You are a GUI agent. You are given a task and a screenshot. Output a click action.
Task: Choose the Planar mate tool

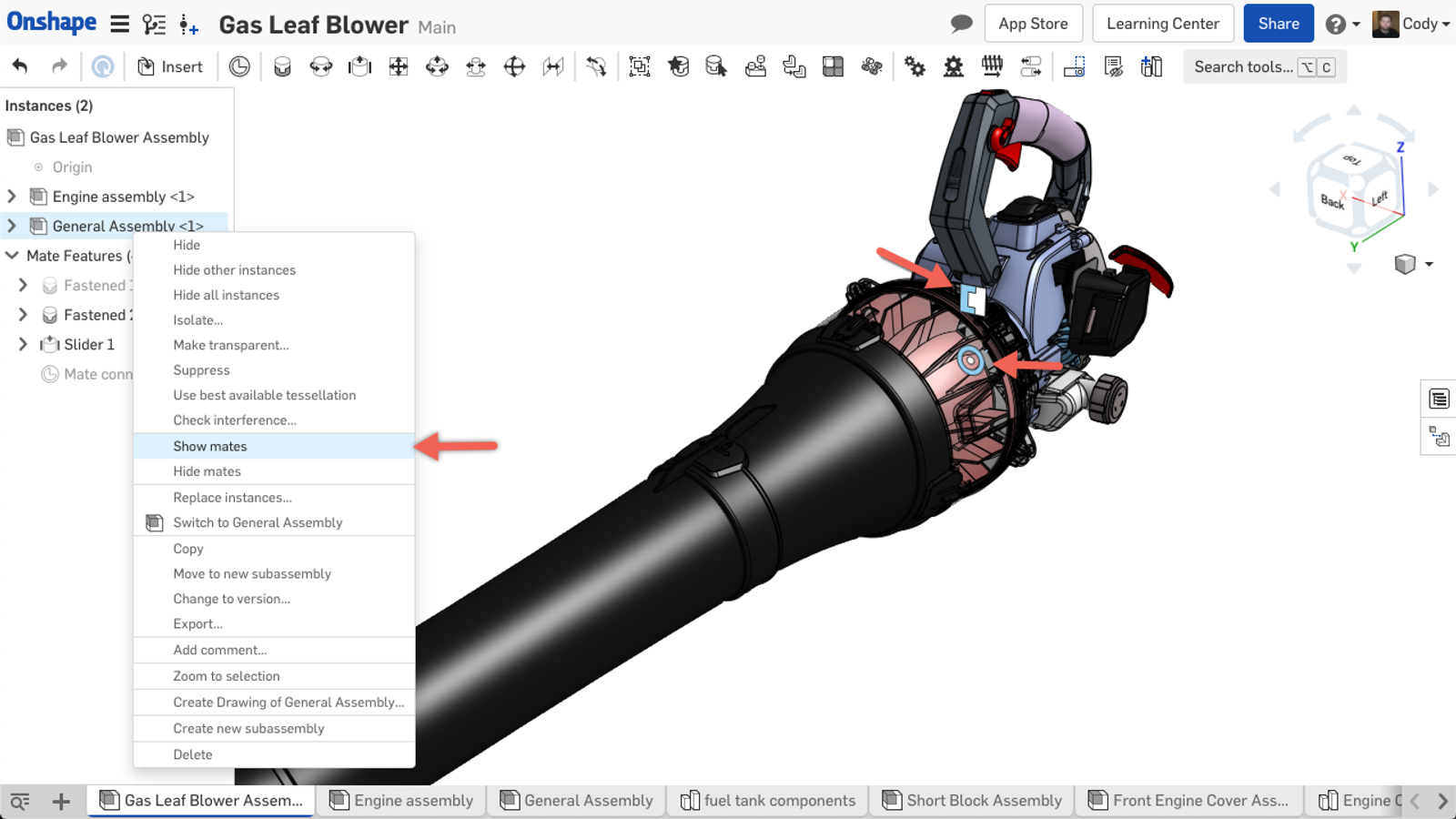pos(399,66)
